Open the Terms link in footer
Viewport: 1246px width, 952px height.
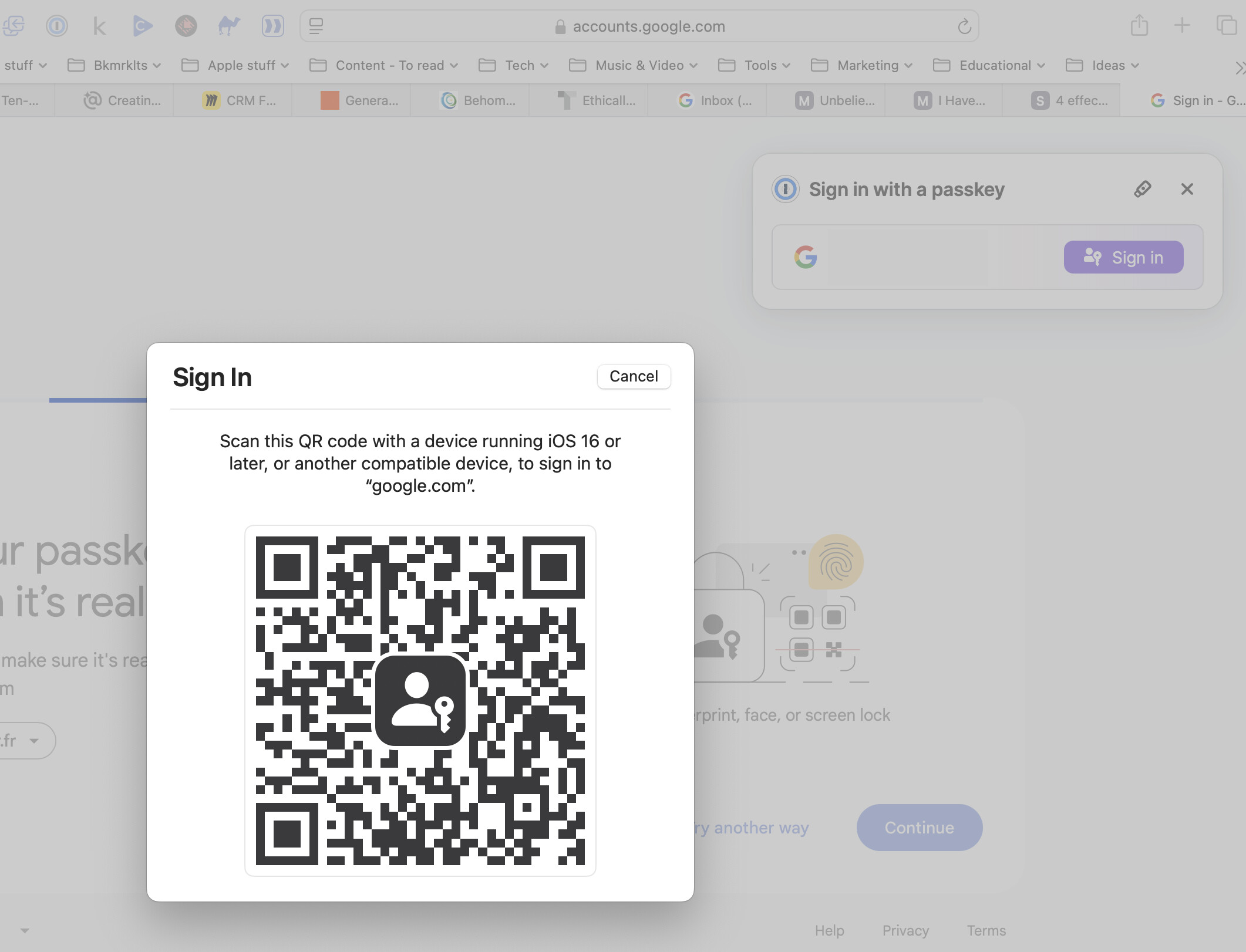[x=986, y=930]
